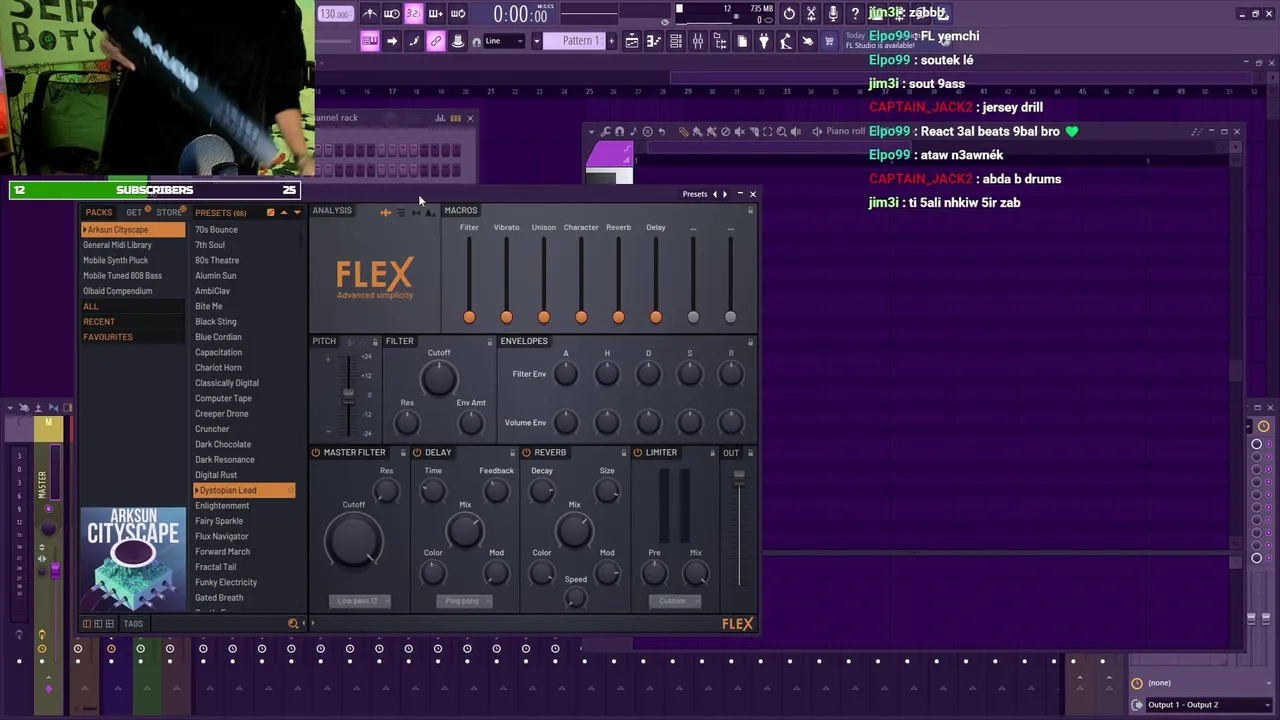This screenshot has width=1280, height=720.
Task: Click the step/bars icon in Channel rack
Action: (x=456, y=118)
